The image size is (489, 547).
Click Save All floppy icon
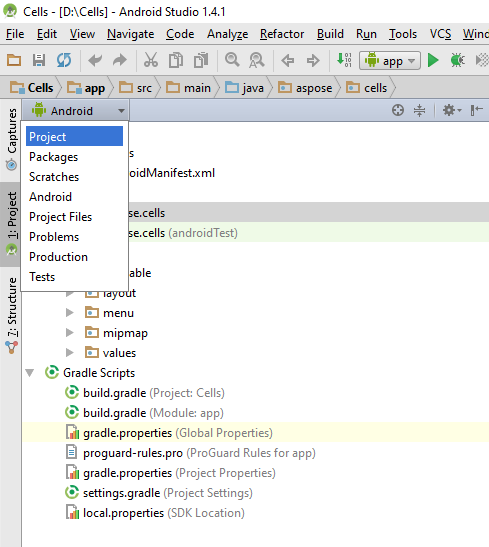[x=39, y=60]
